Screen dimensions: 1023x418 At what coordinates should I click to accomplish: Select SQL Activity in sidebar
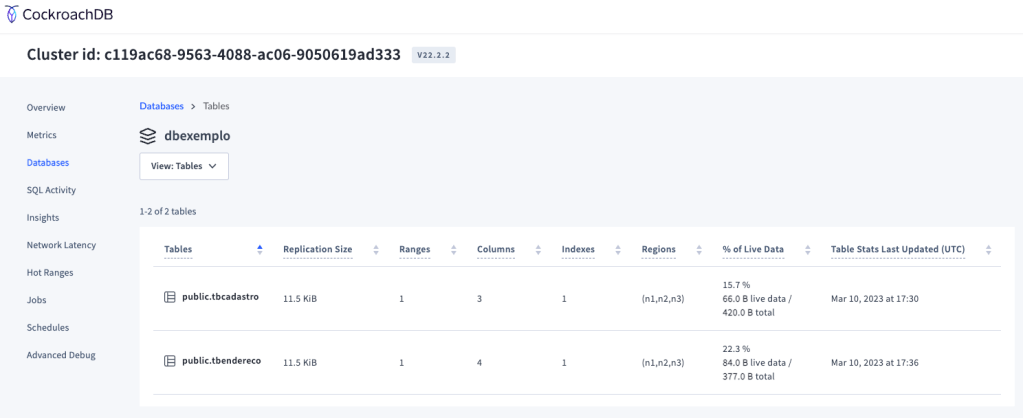click(51, 189)
